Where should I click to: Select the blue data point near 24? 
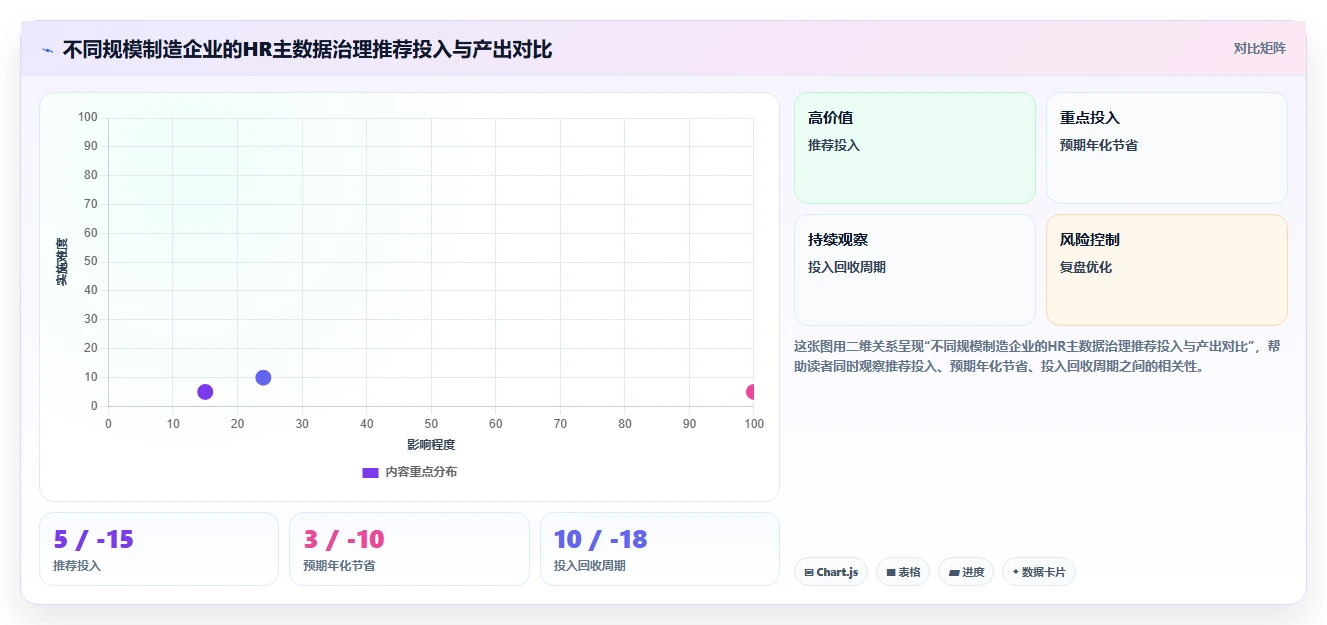[x=263, y=377]
